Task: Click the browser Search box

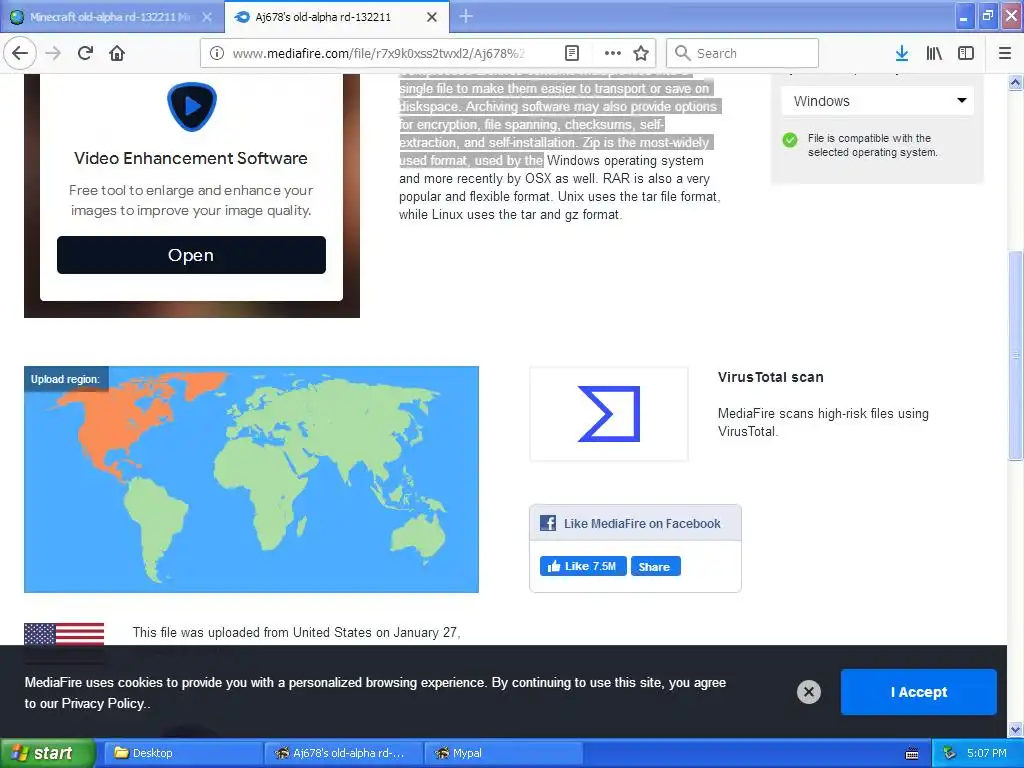Action: tap(743, 53)
